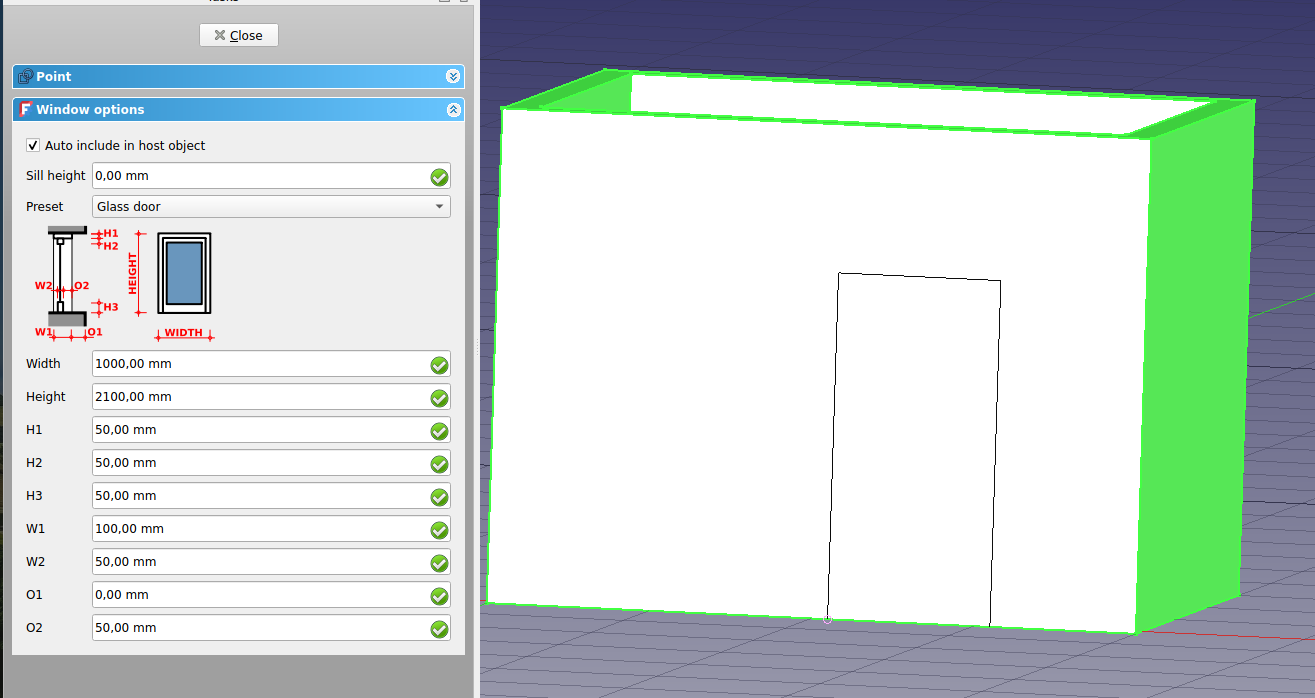Image resolution: width=1315 pixels, height=698 pixels.
Task: Click green checkmark icon in H2 row
Action: (439, 464)
